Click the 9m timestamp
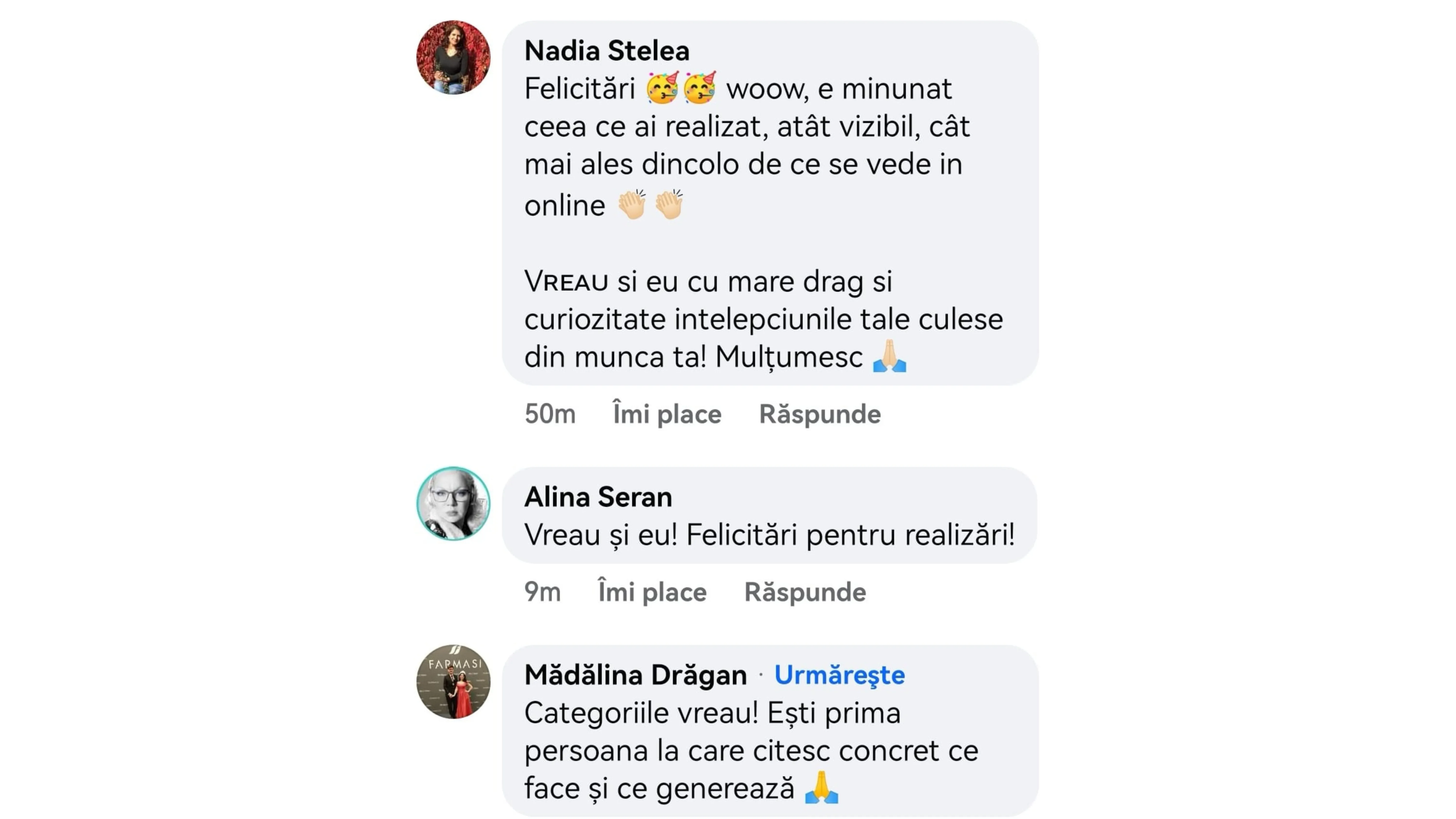 [x=543, y=592]
